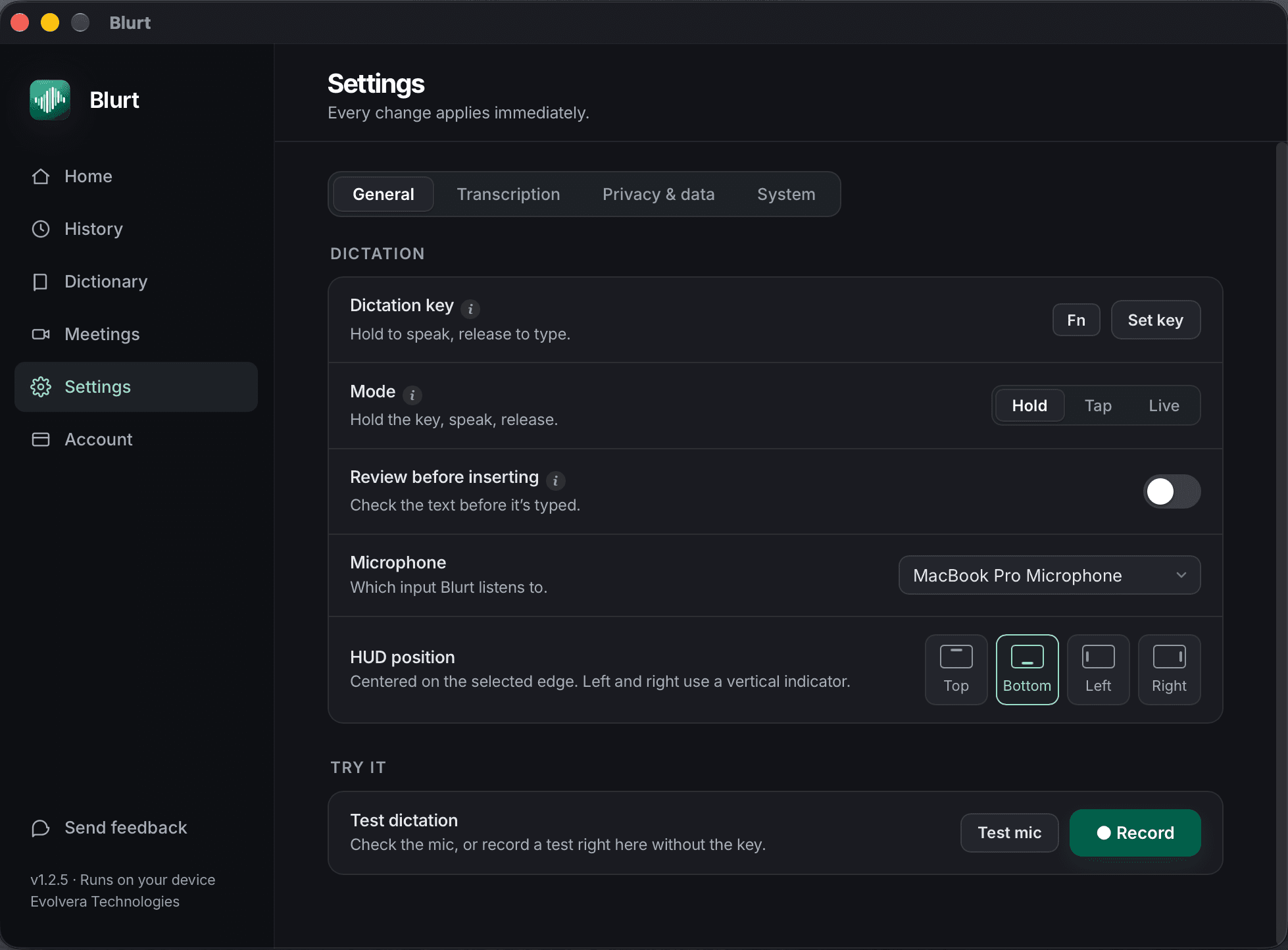Click the 'TRY IT' section heading
This screenshot has height=950, width=1288.
(359, 767)
